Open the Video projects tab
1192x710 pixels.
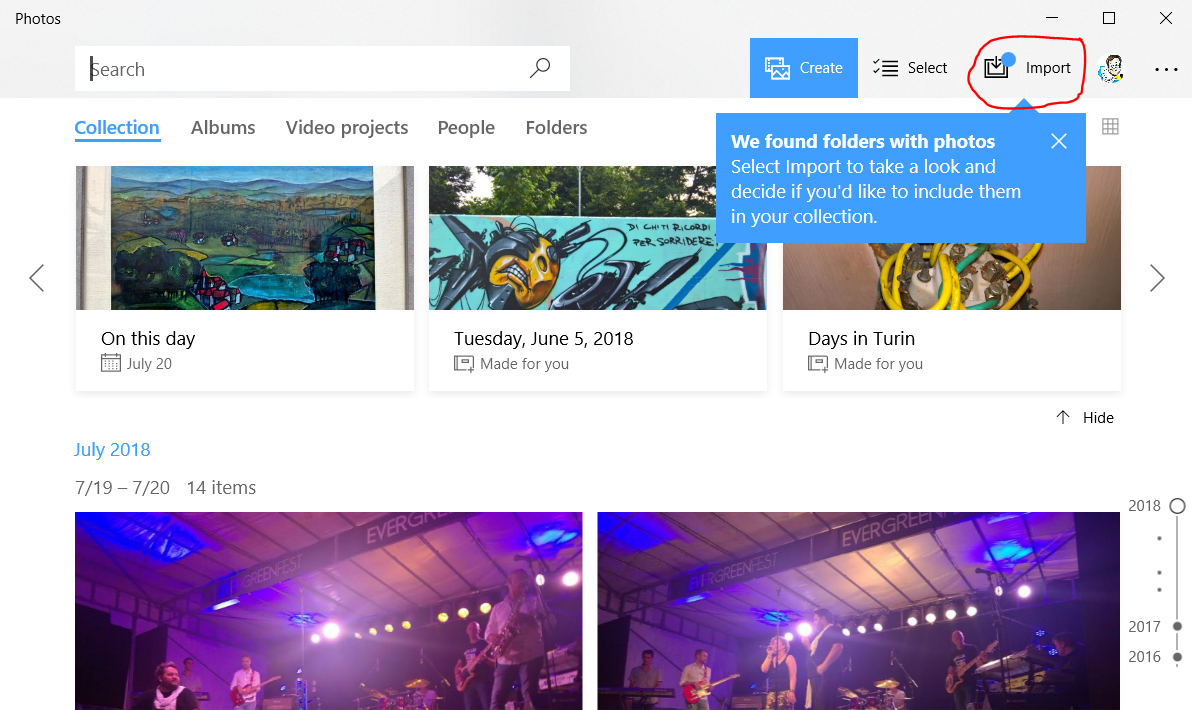click(x=347, y=128)
